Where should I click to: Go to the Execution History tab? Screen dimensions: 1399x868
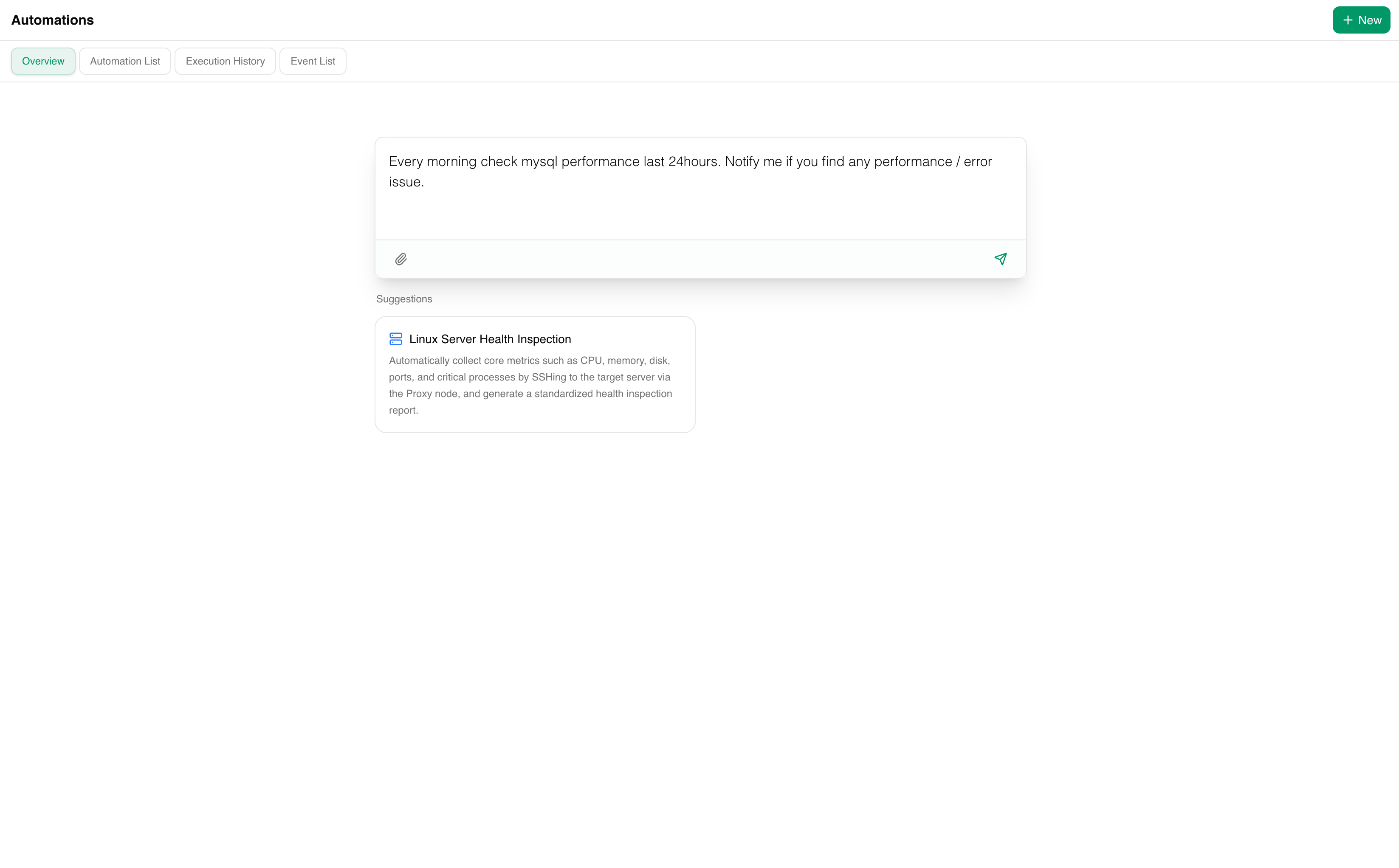(x=225, y=61)
